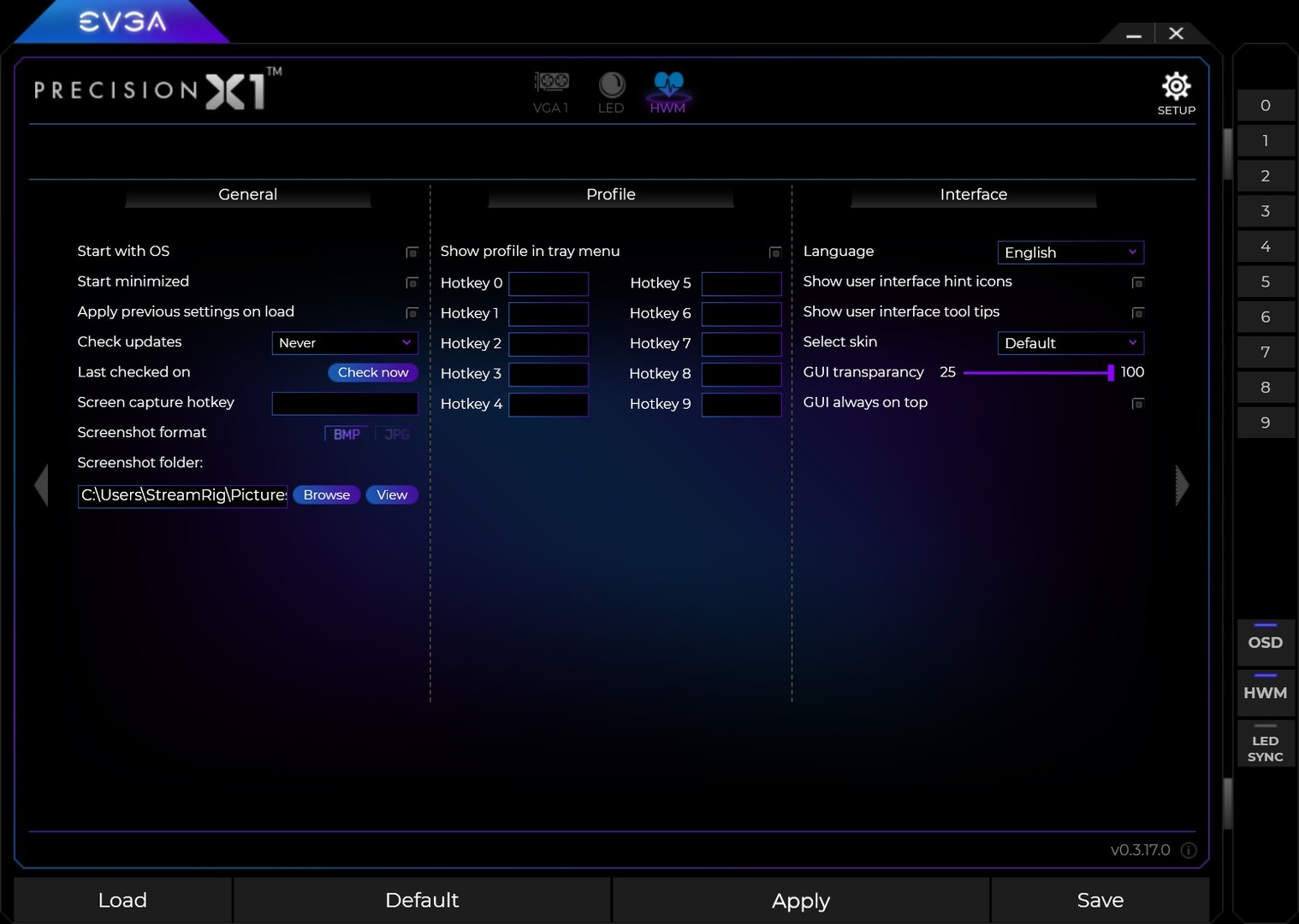Select profile slot 5 on the right

1266,281
